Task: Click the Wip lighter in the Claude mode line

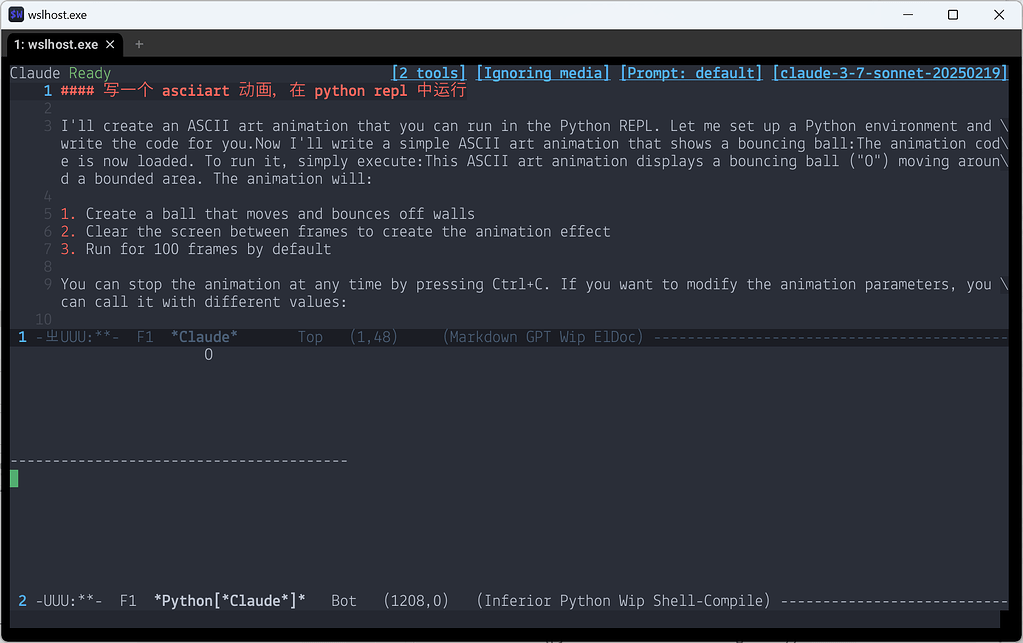Action: (573, 337)
